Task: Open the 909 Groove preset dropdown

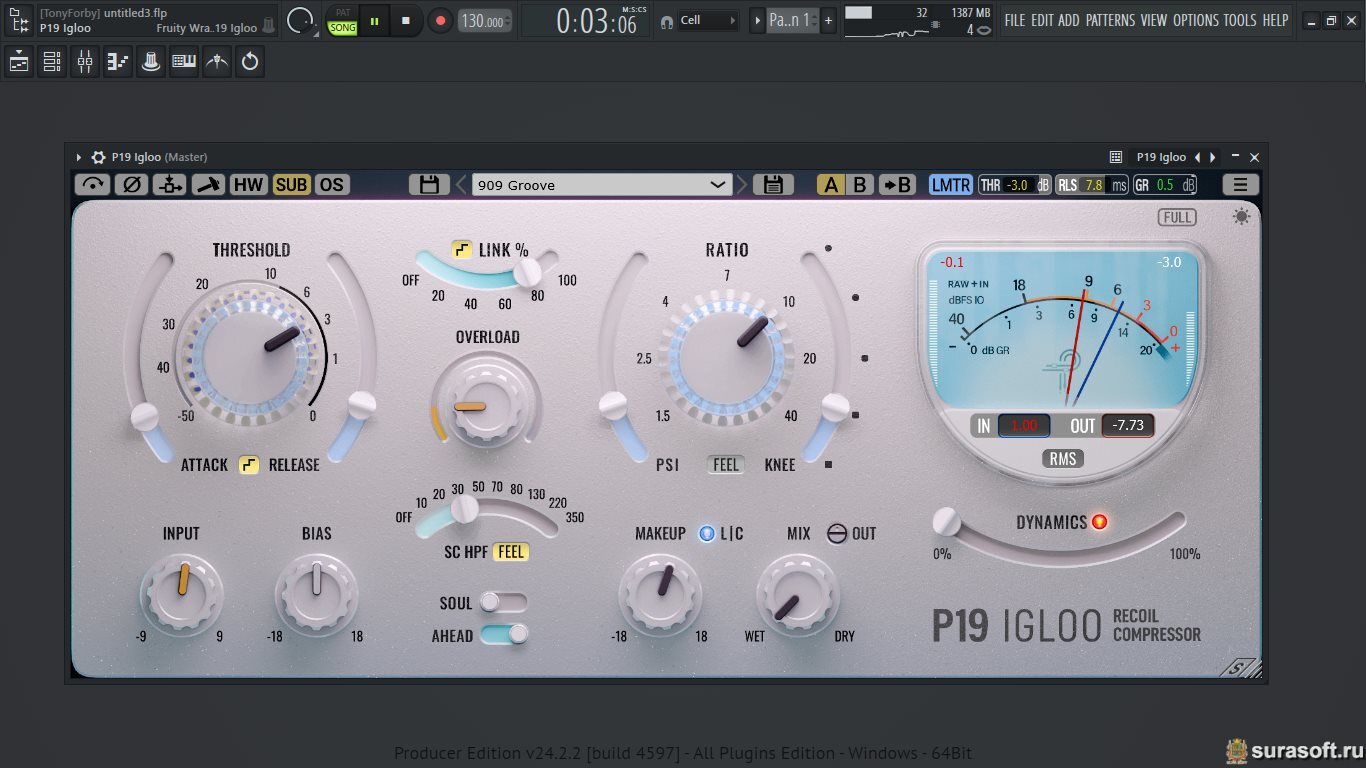Action: click(x=602, y=184)
